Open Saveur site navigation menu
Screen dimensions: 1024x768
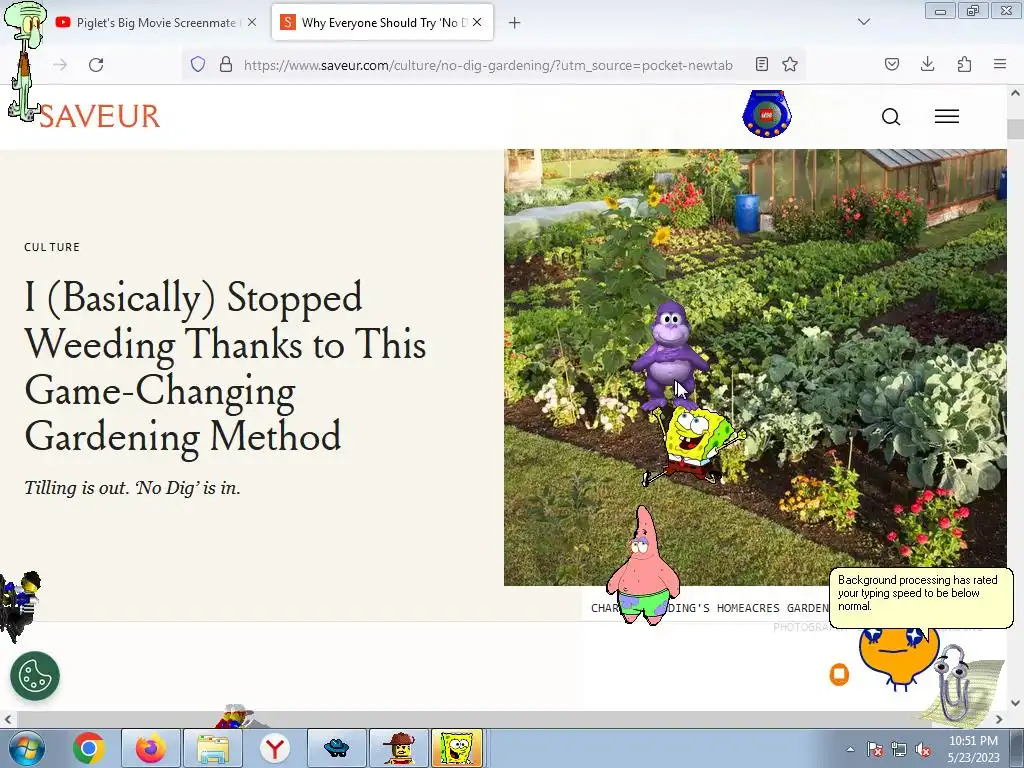pyautogui.click(x=946, y=116)
